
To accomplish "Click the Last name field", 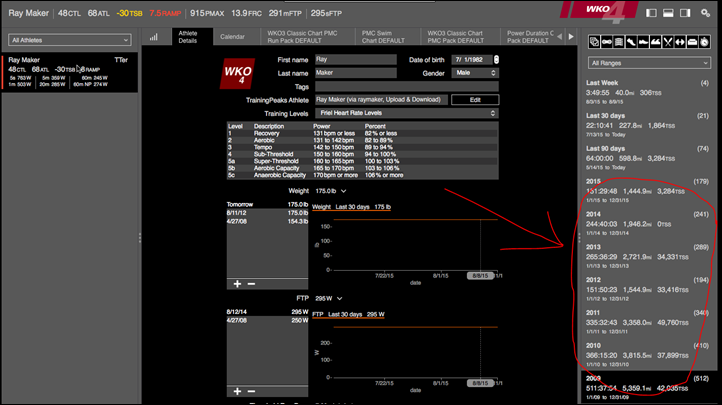I will 355,73.
